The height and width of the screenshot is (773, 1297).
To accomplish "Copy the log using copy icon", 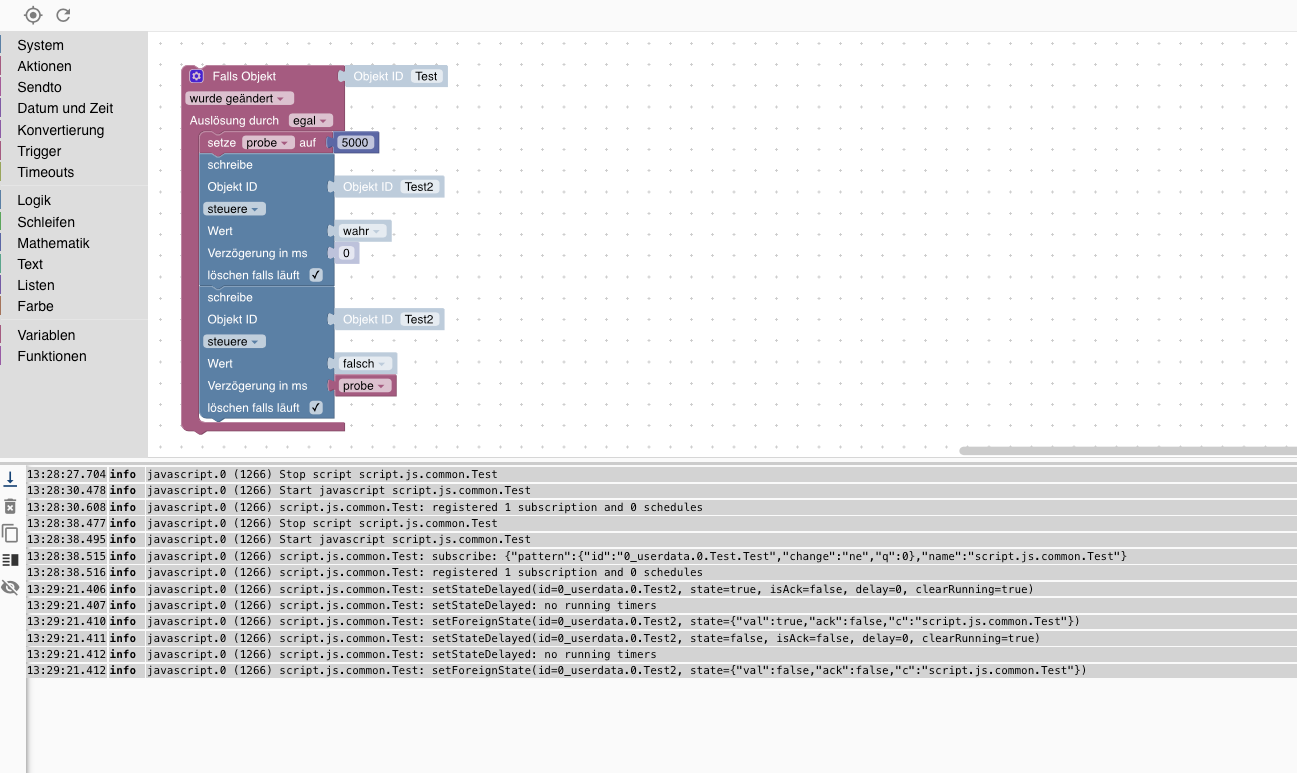I will [x=10, y=533].
